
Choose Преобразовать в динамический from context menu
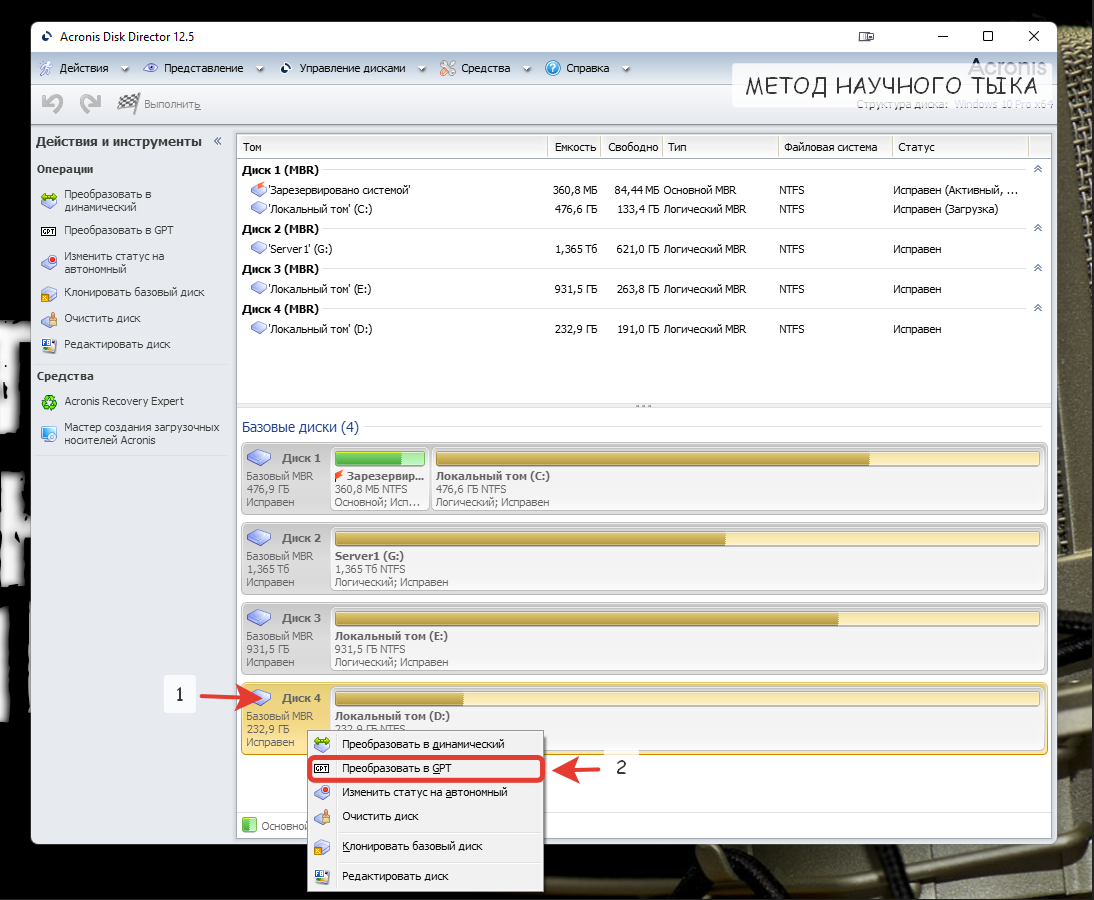[425, 744]
